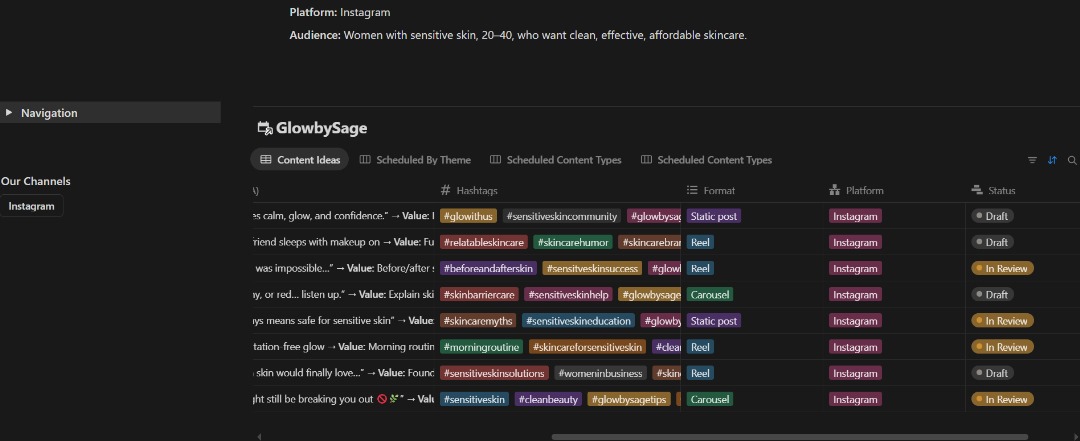This screenshot has height=441, width=1080.
Task: Open Scheduled By Theme view tab
Action: pos(415,160)
